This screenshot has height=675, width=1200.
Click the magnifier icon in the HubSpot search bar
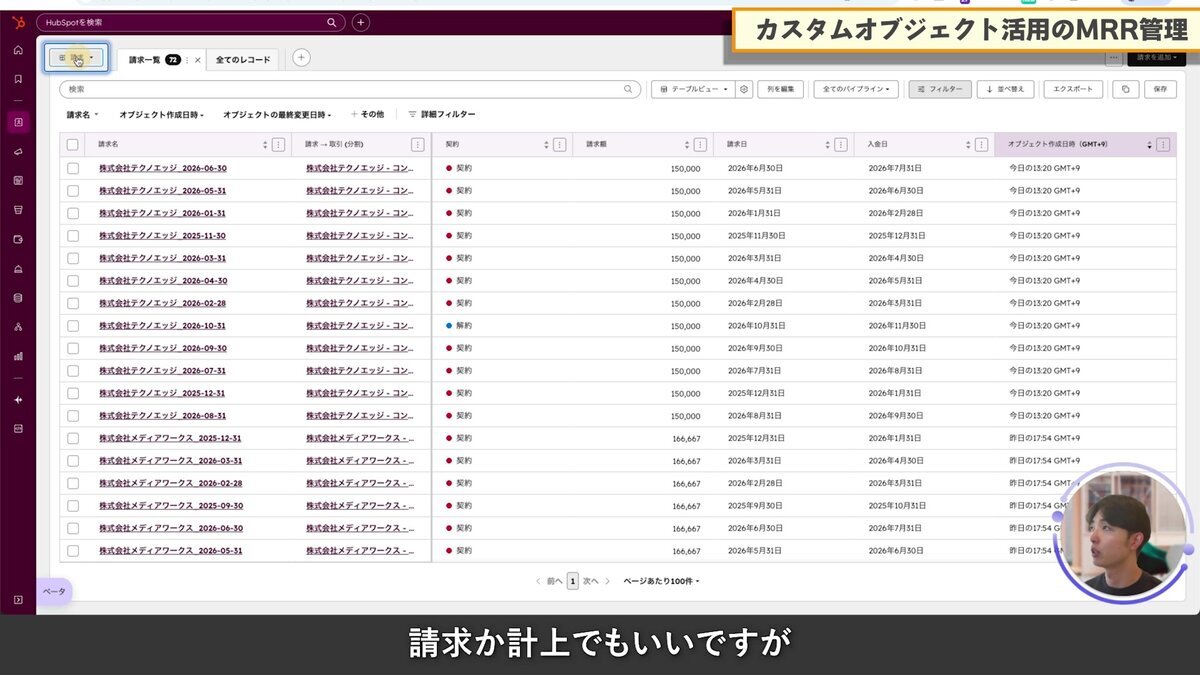click(x=331, y=21)
